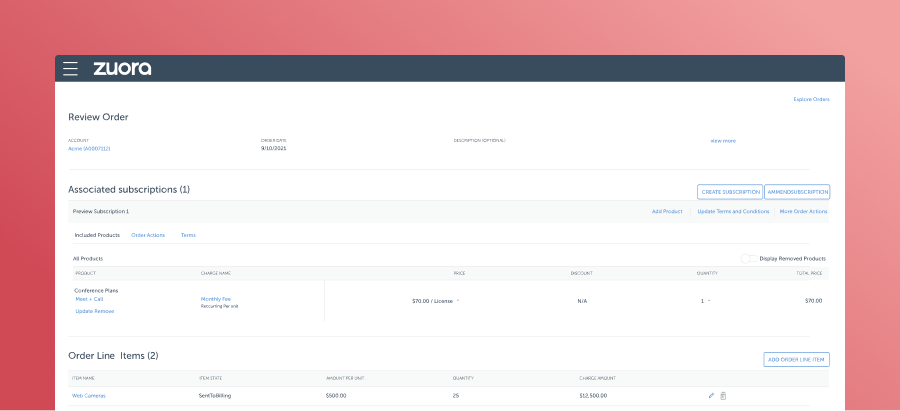Expand the price dropdown for Monthly Fee

tap(459, 300)
